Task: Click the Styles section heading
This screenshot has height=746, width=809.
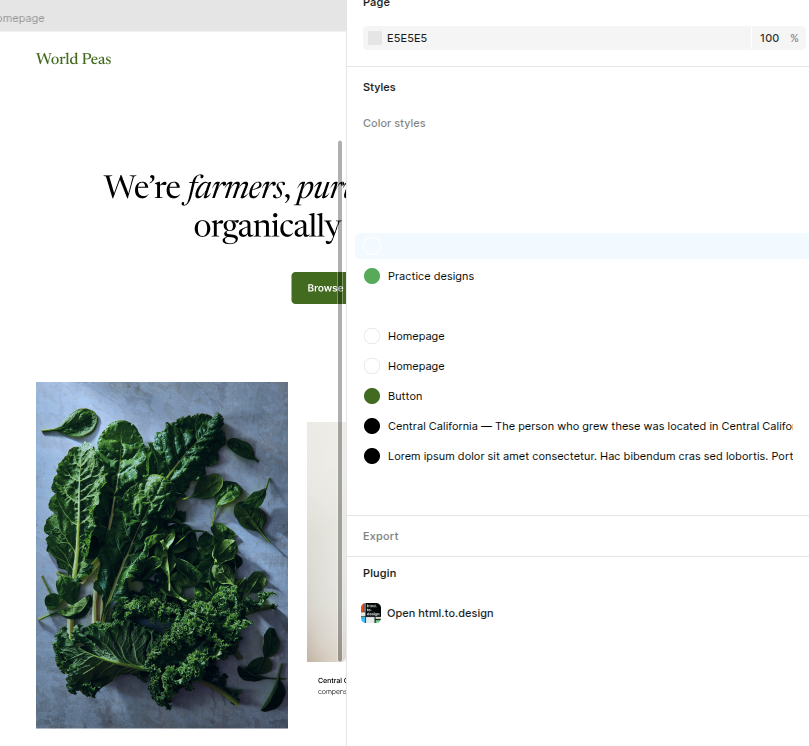Action: 379,87
